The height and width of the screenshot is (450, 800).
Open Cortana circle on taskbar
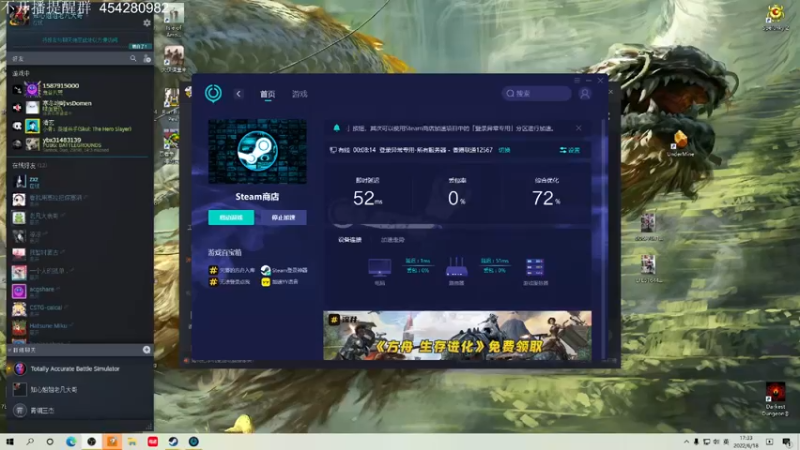pos(50,441)
